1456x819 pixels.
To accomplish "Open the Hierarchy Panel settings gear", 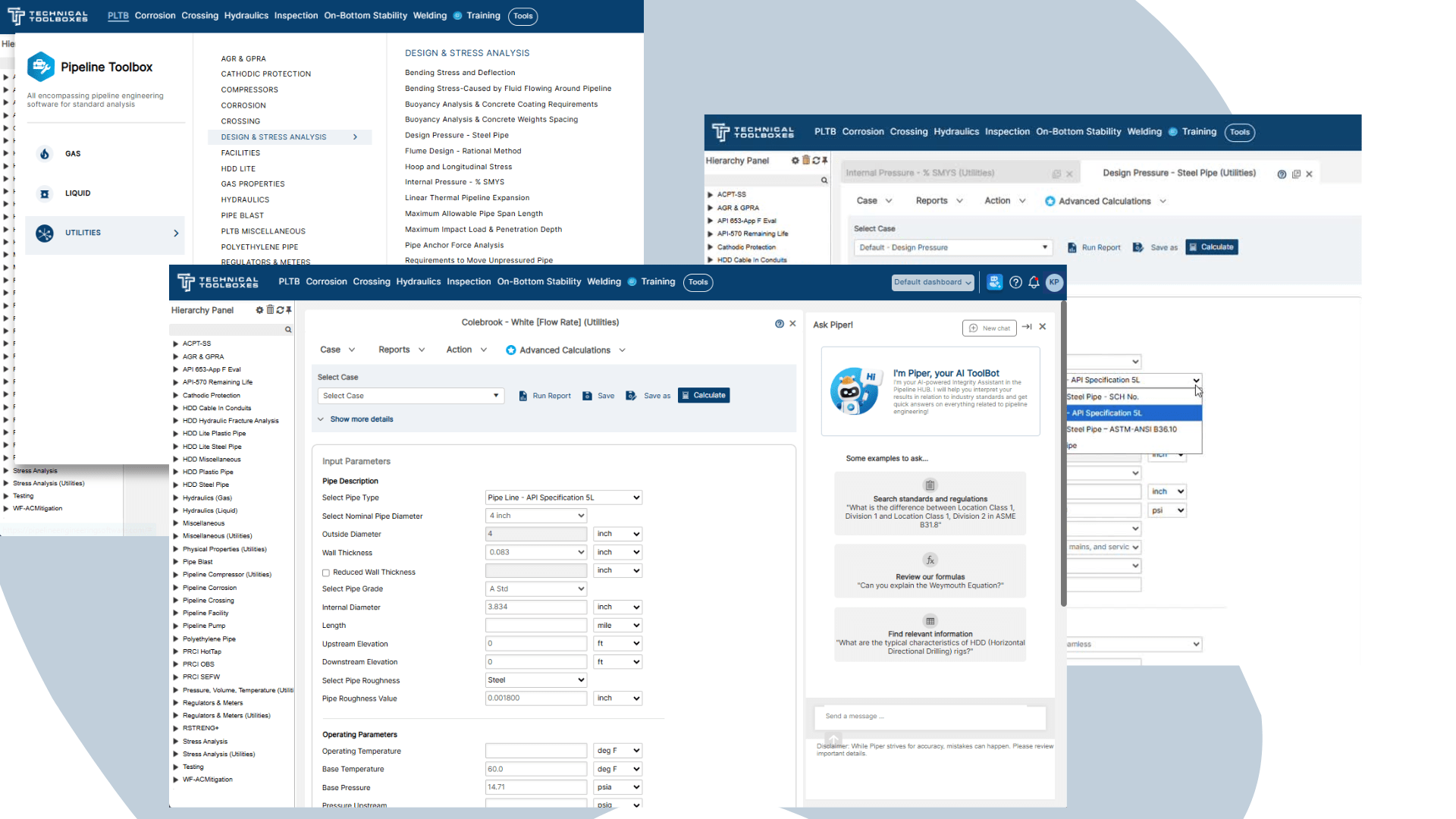I will [259, 309].
